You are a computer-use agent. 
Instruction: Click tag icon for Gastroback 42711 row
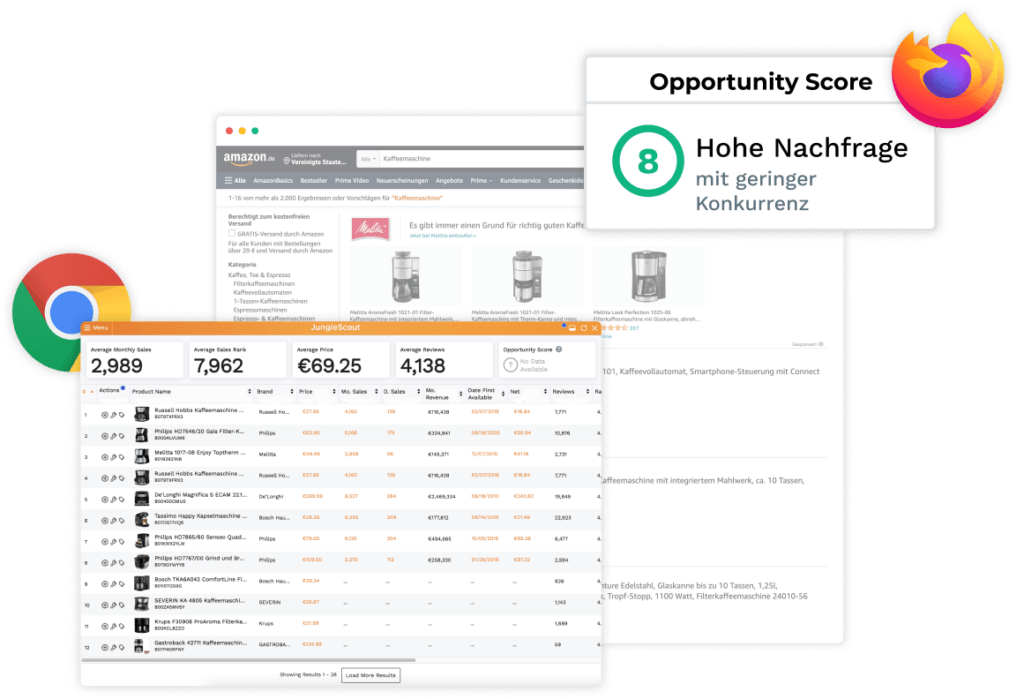(x=121, y=647)
